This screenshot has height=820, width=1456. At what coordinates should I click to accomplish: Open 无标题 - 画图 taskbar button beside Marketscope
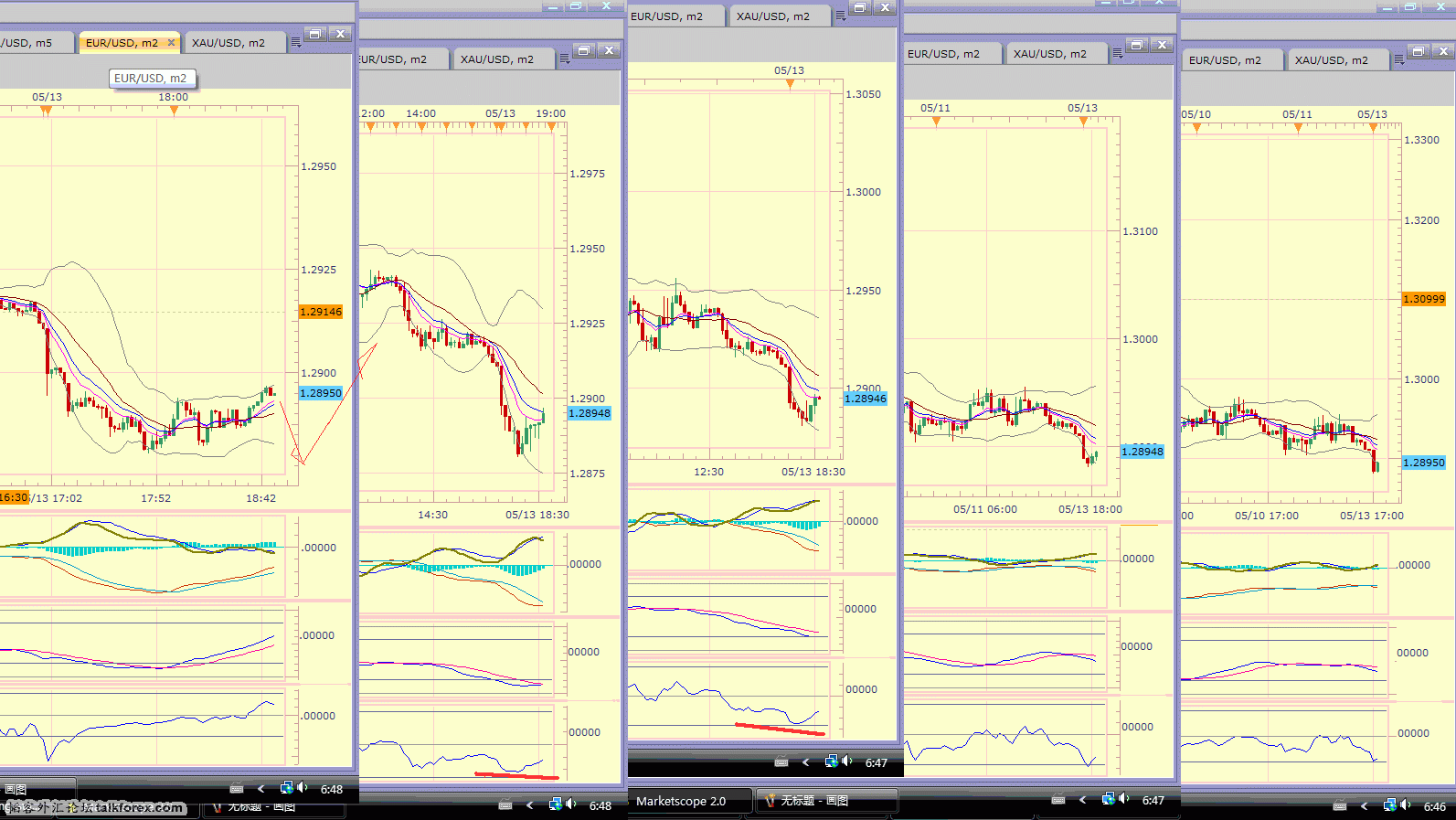[x=827, y=801]
